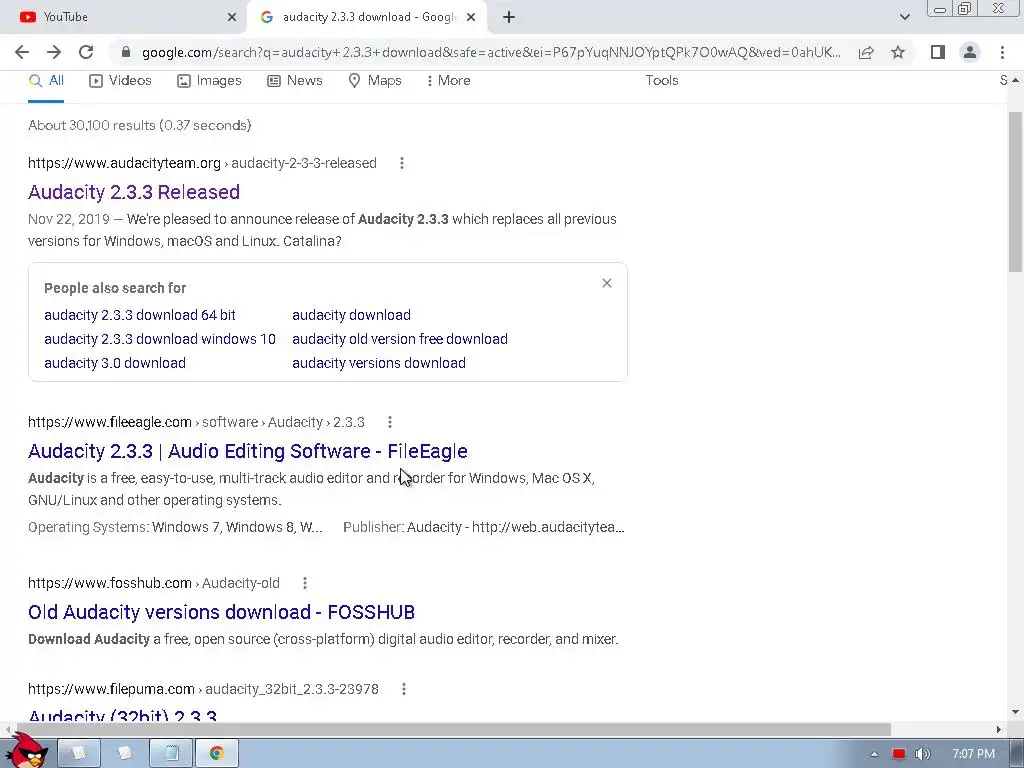
Task: Open Old Audacity versions download FOSSHUB
Action: [x=221, y=612]
